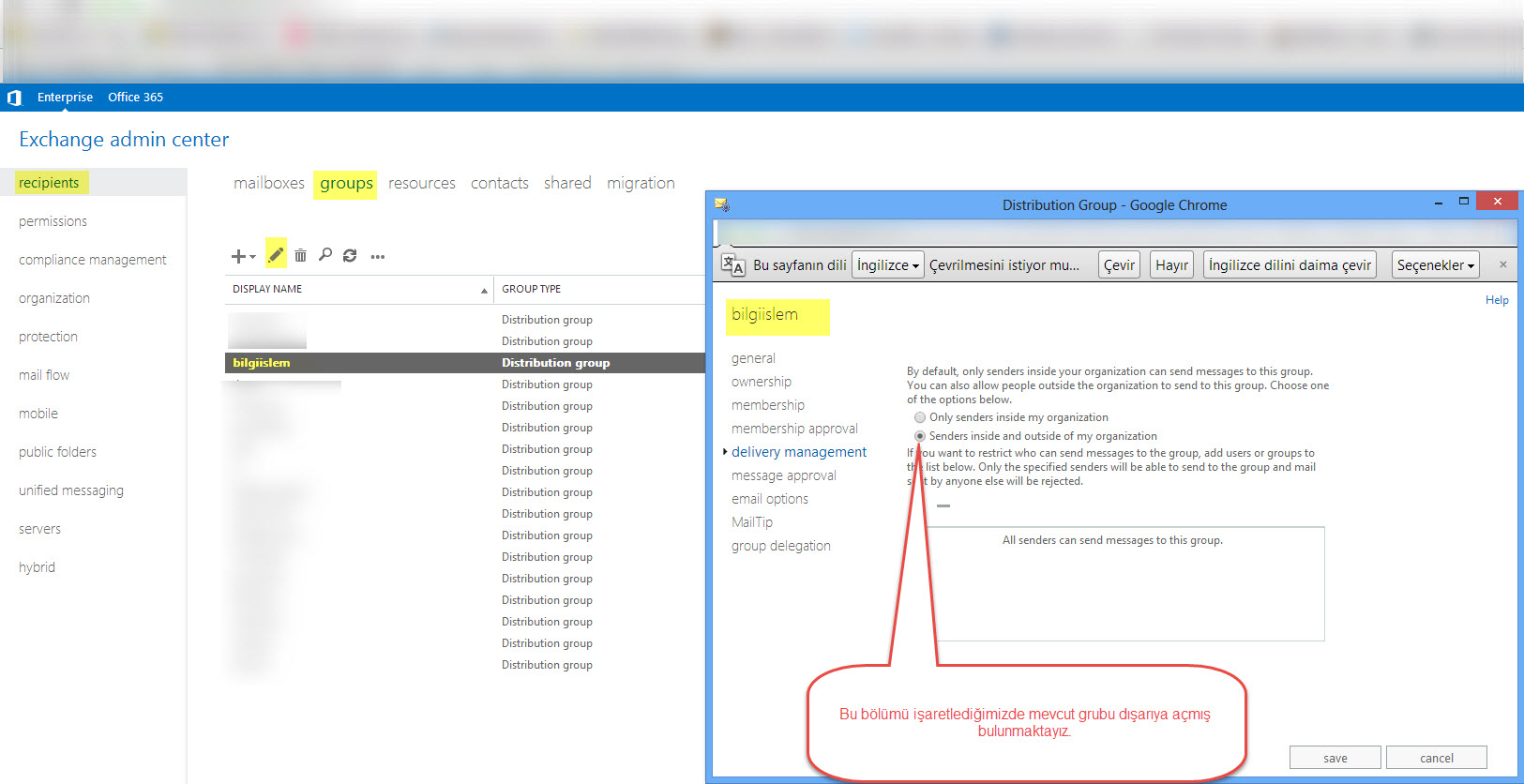Viewport: 1524px width, 784px height.
Task: Open general page in group dialog
Action: (753, 358)
